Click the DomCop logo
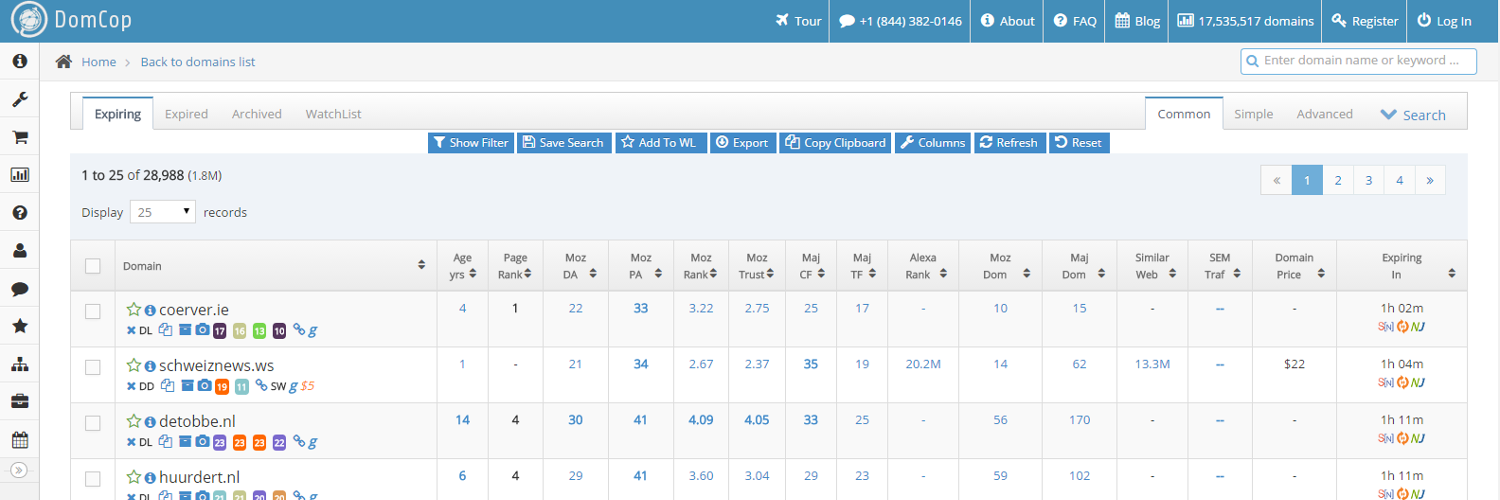1500x500 pixels. point(71,21)
